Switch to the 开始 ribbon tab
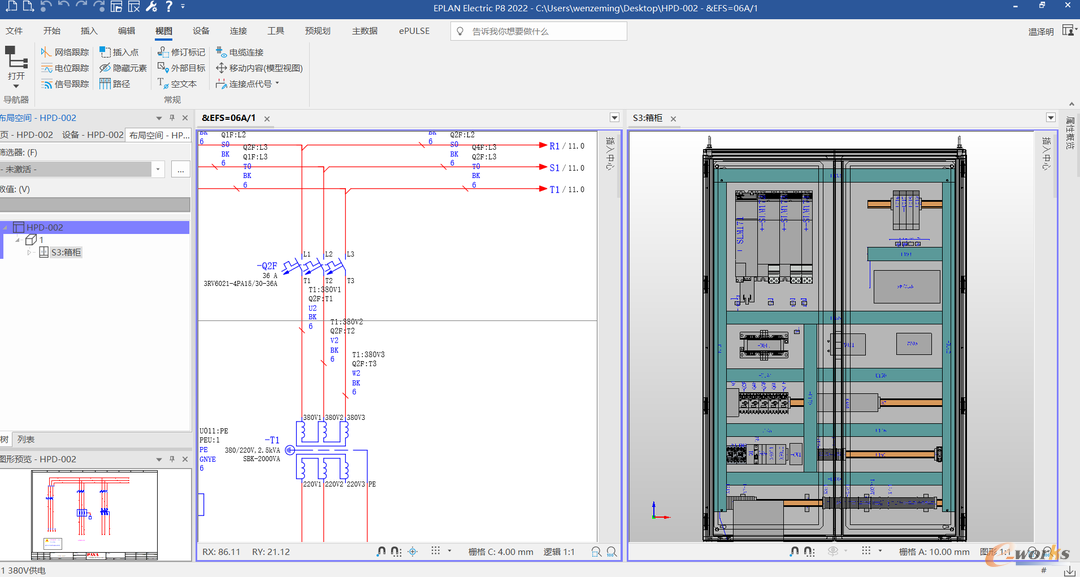The height and width of the screenshot is (577, 1080). click(52, 31)
